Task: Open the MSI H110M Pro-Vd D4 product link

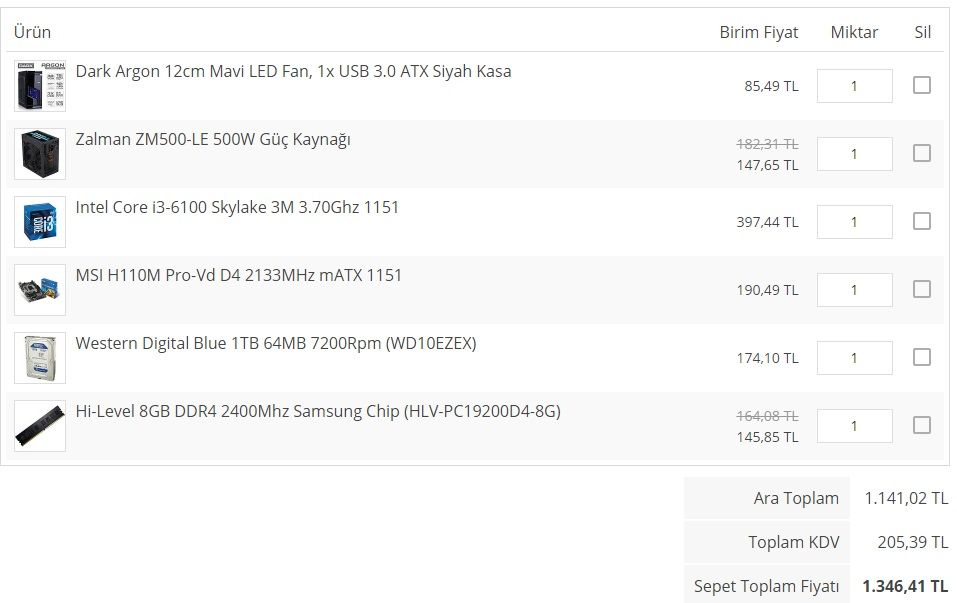Action: point(239,275)
